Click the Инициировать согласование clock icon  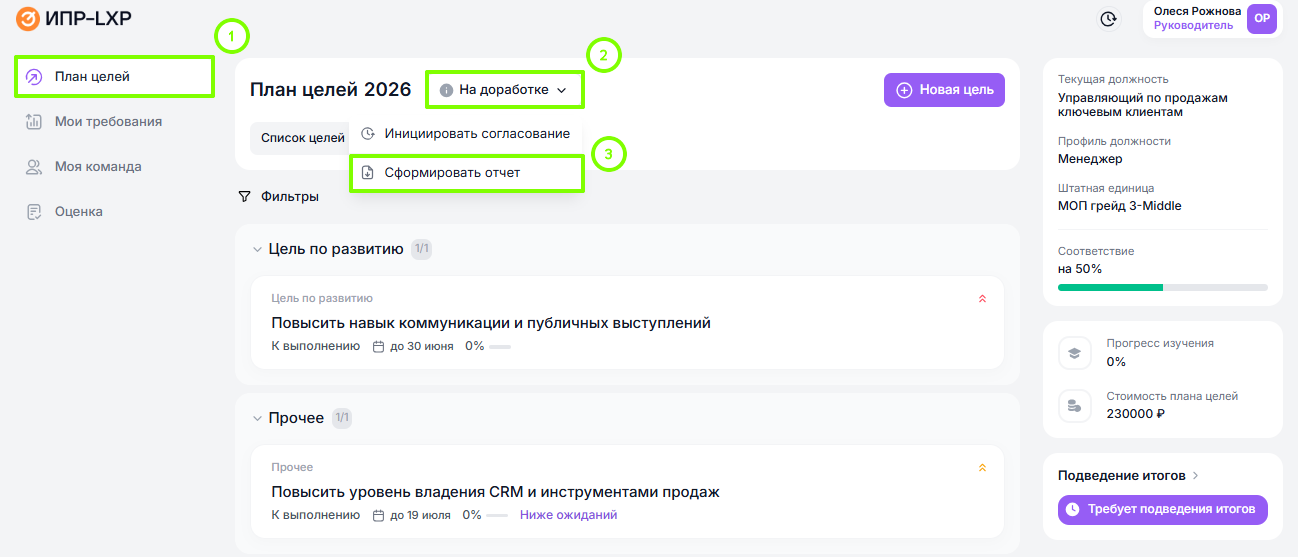pos(367,133)
